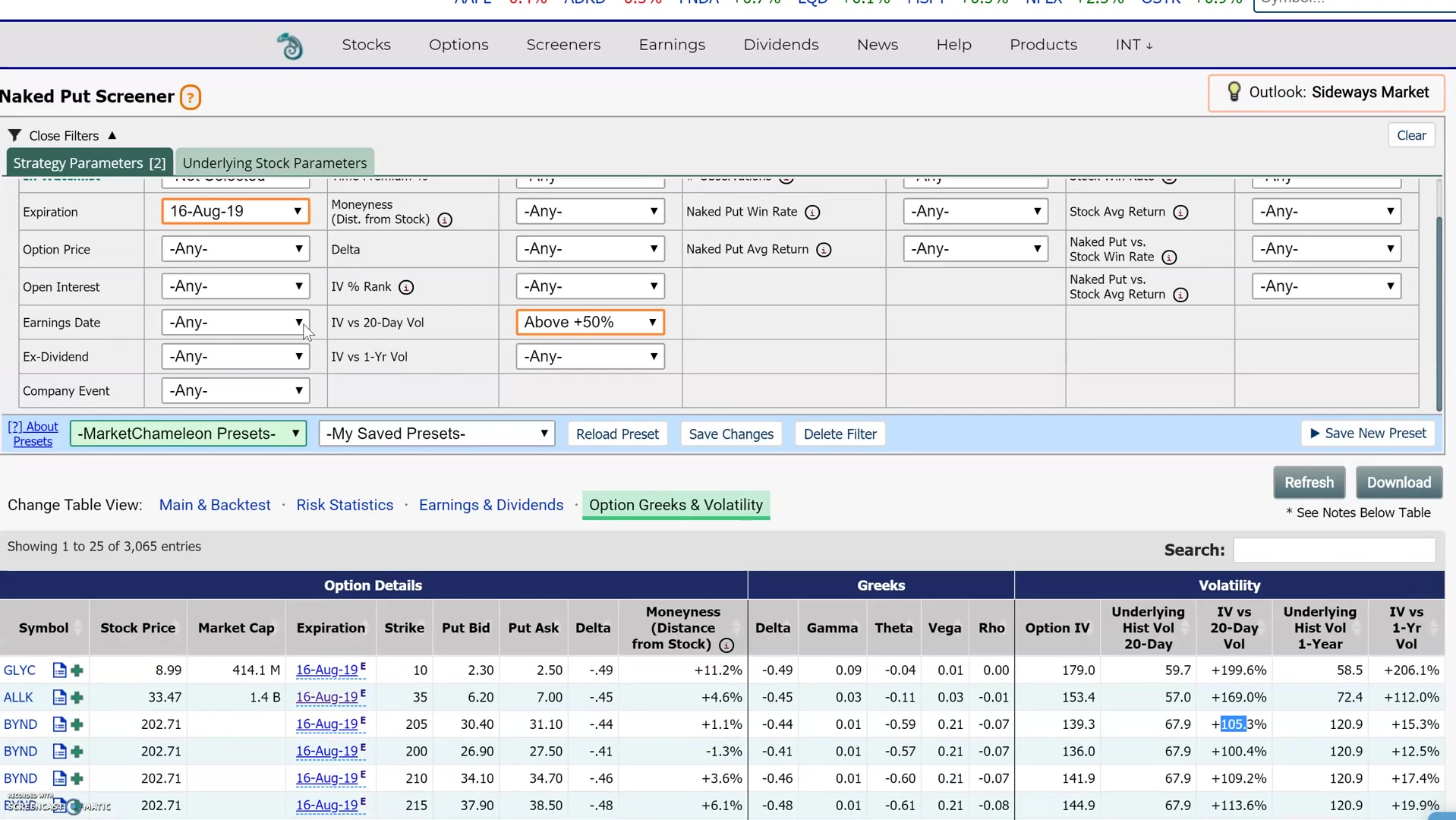Screen dimensions: 1456x820
Task: Add GLYC to watchlist with plus icon
Action: pos(77,670)
